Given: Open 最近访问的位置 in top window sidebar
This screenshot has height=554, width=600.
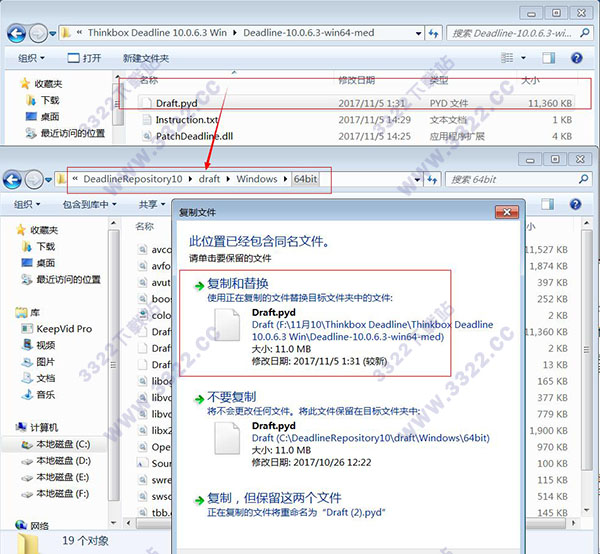Looking at the screenshot, I should point(72,133).
